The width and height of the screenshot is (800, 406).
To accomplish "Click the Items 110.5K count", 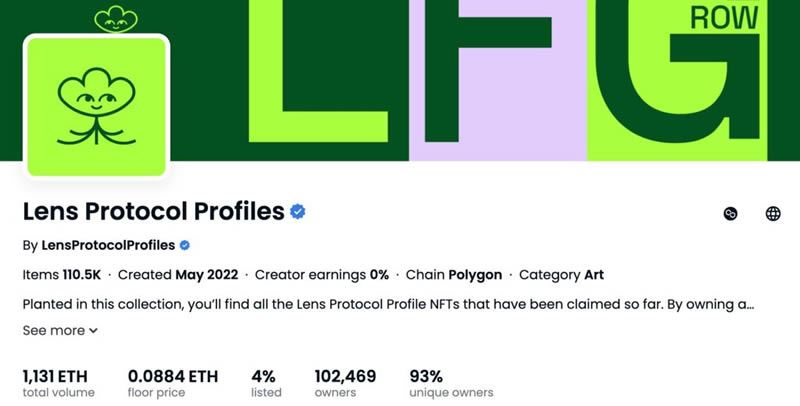I will click(64, 274).
